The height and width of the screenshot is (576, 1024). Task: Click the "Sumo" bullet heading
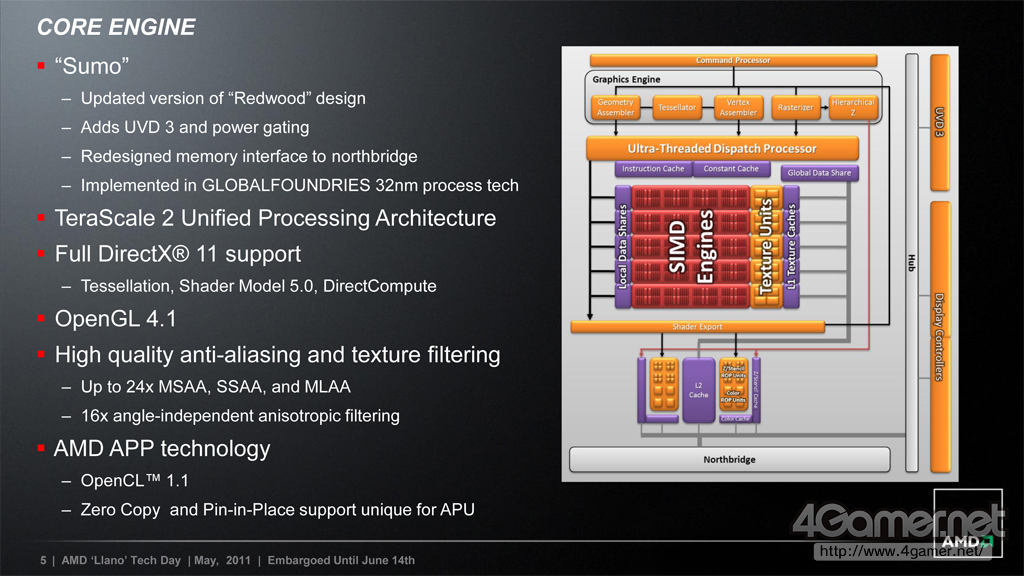tap(91, 66)
